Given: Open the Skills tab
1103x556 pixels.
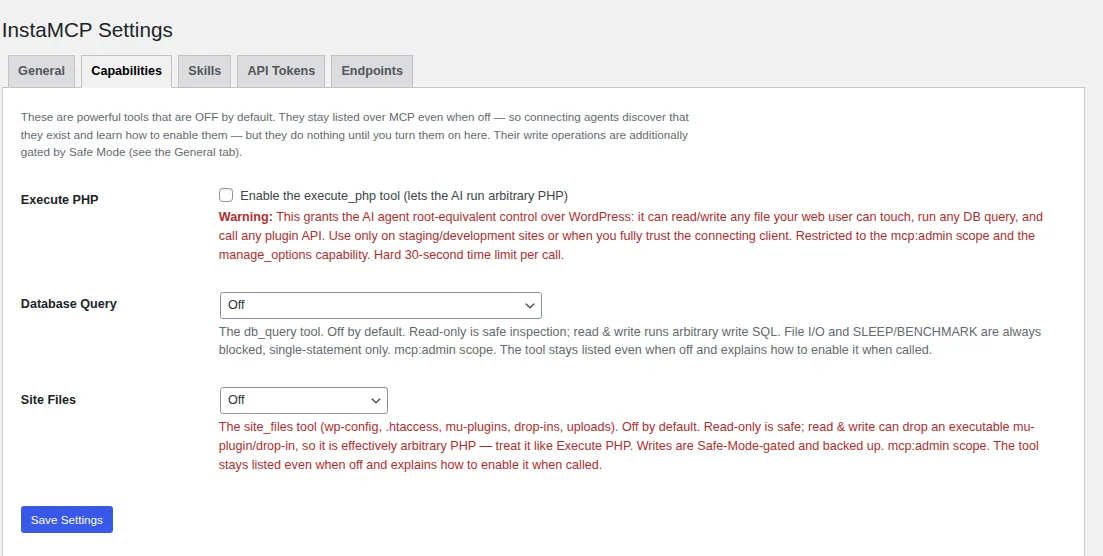Looking at the screenshot, I should click(205, 71).
